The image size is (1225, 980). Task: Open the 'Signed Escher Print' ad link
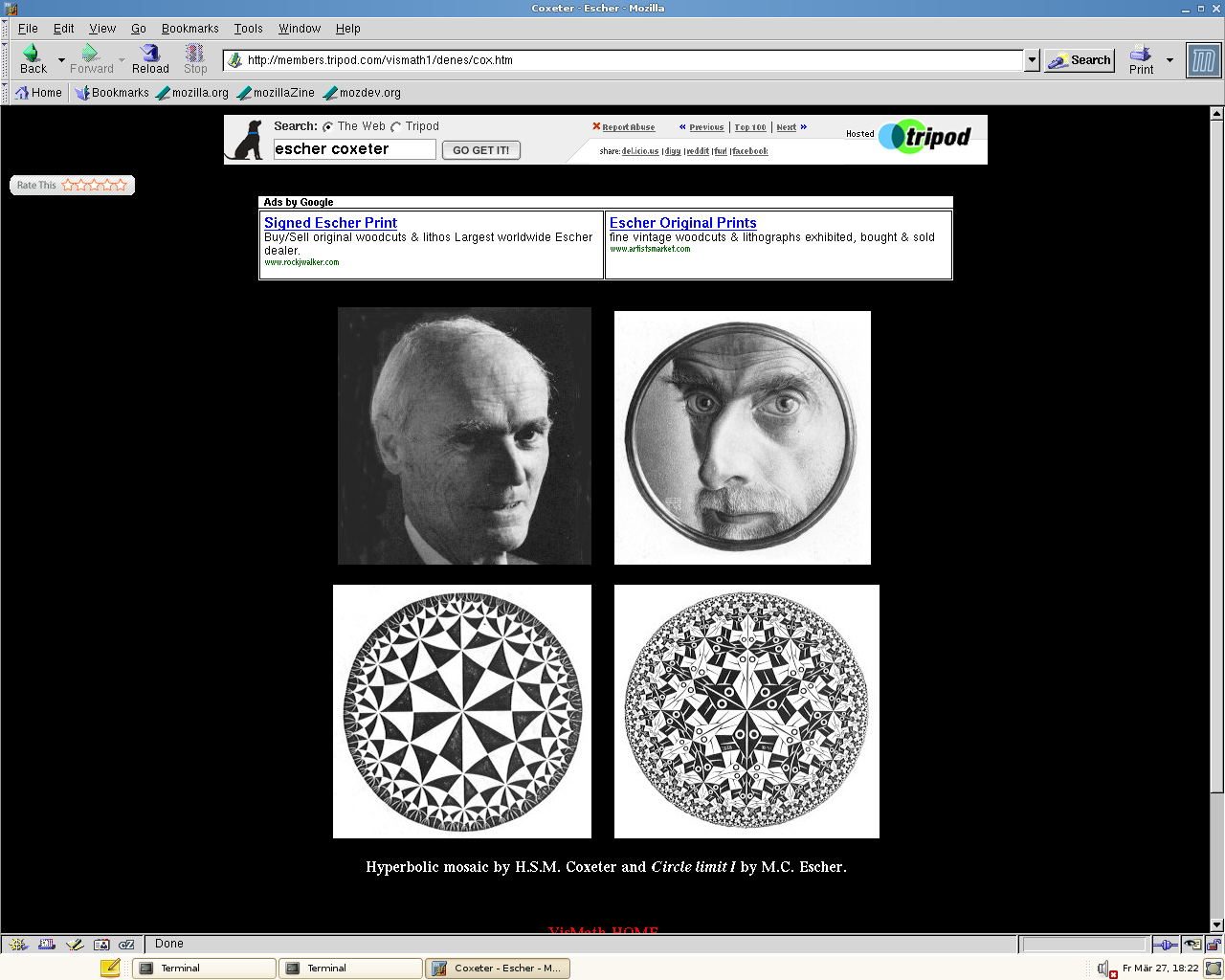pyautogui.click(x=330, y=223)
